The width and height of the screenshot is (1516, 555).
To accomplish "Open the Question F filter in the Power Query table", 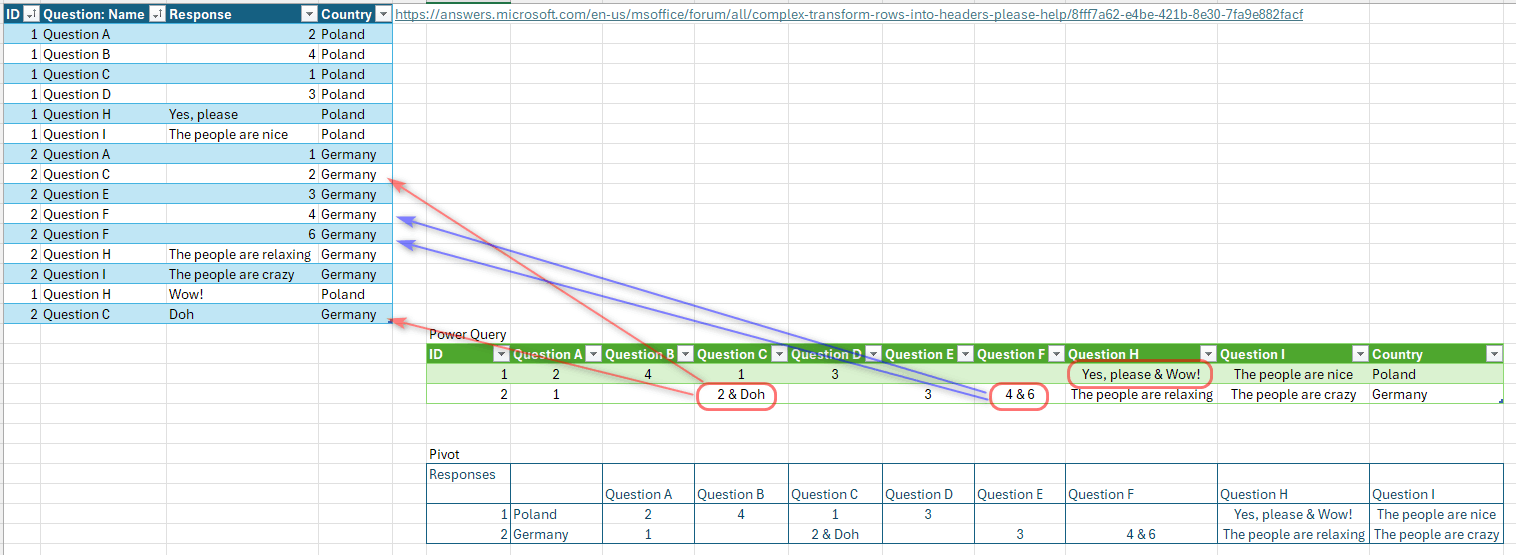I will tap(1056, 354).
